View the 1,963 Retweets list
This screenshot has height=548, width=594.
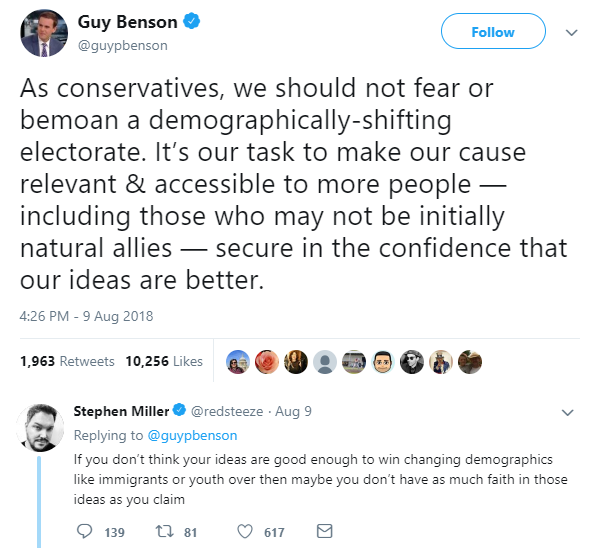pos(67,361)
